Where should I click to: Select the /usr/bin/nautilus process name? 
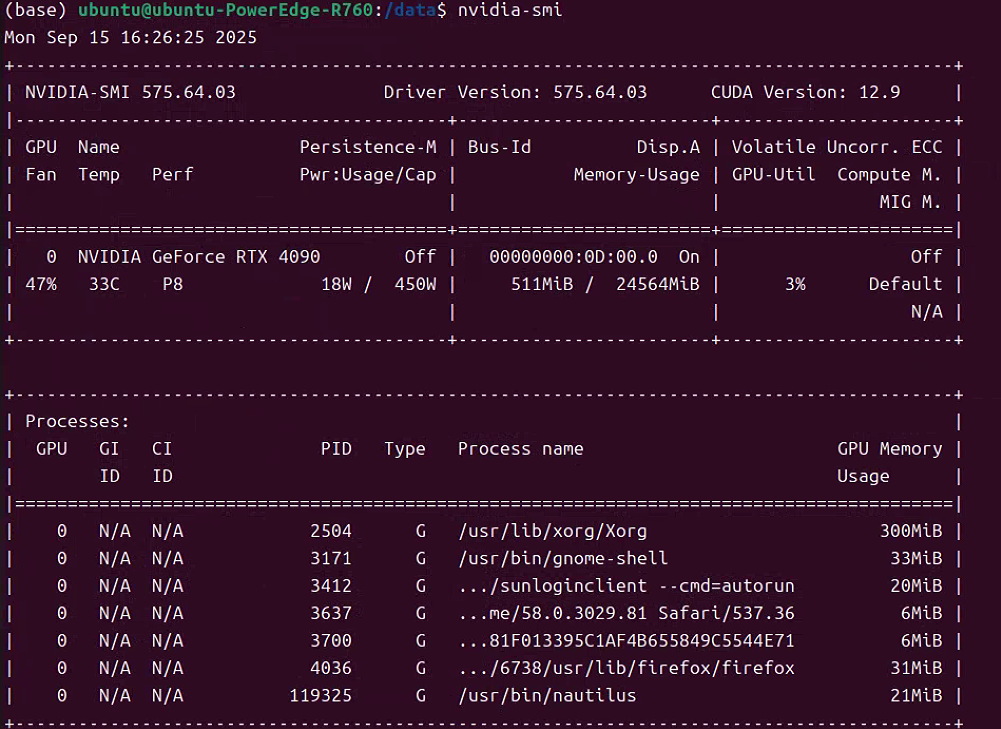[x=547, y=696]
